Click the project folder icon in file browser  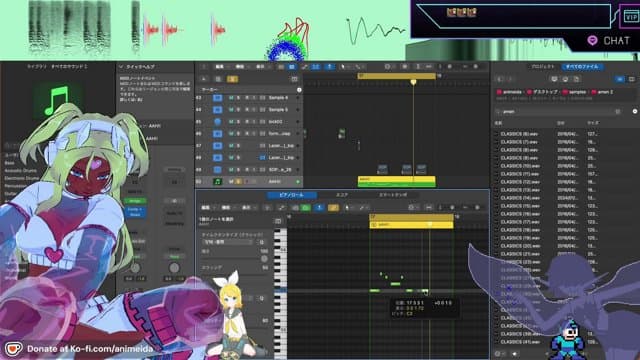pyautogui.click(x=576, y=79)
